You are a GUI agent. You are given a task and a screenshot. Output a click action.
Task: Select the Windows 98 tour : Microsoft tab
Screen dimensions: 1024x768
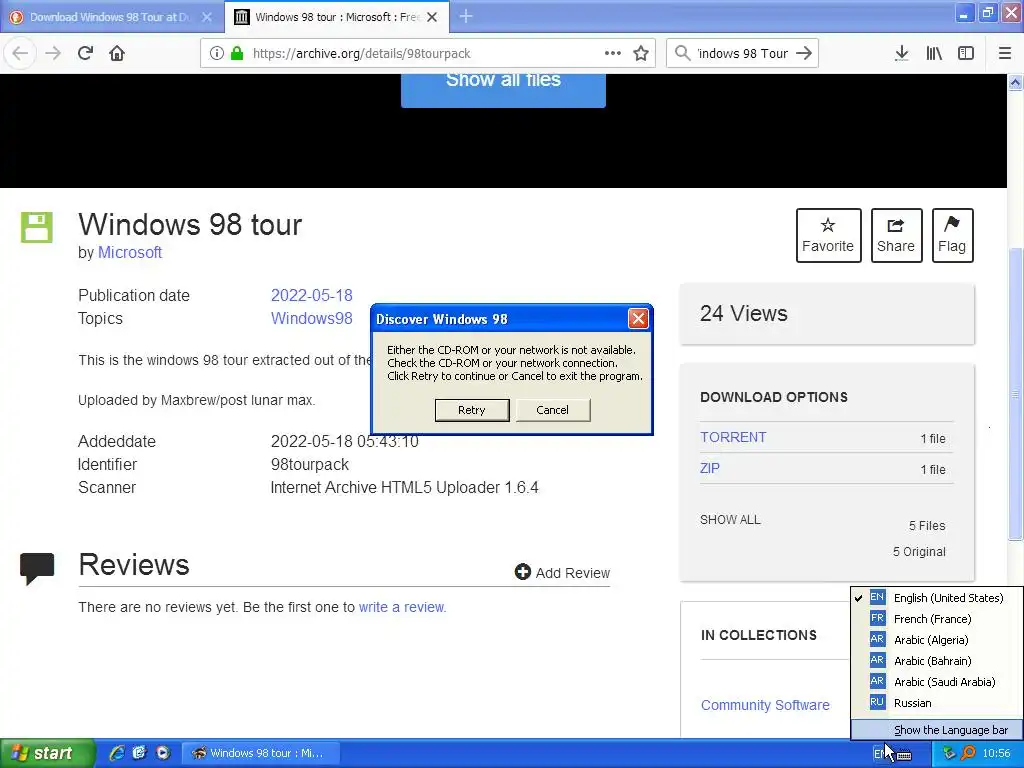tap(336, 17)
